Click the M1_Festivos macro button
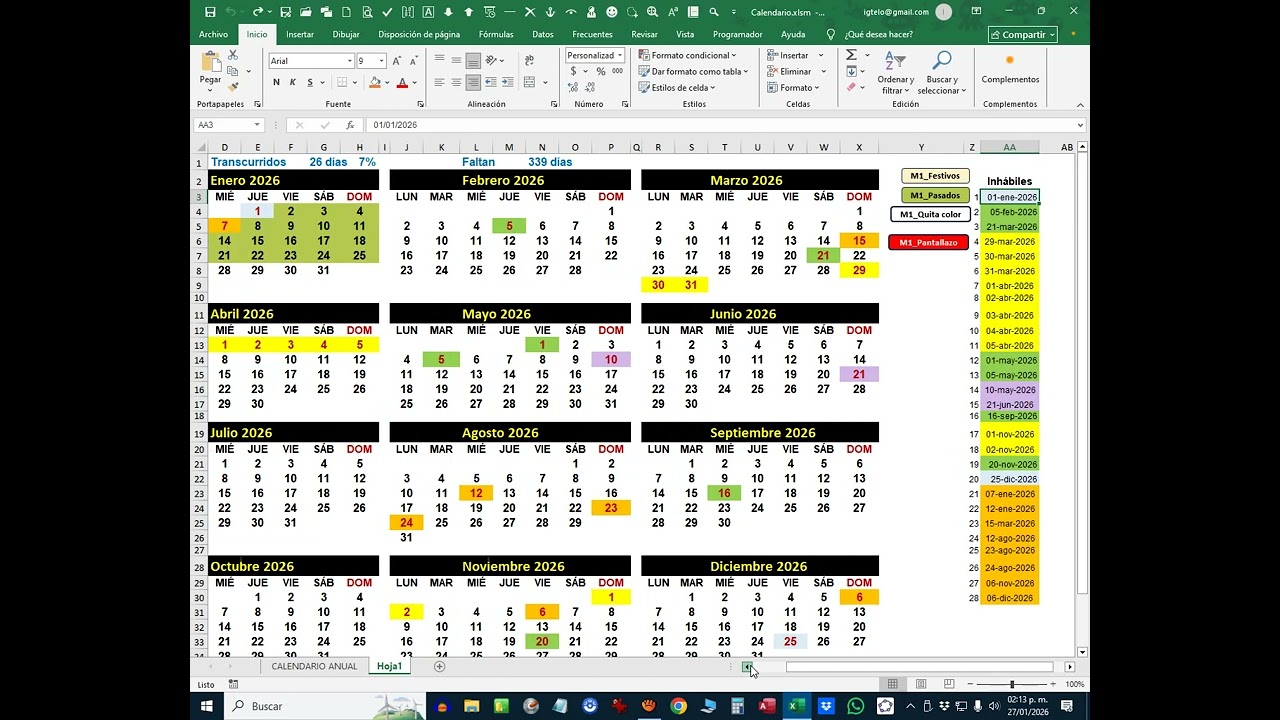The height and width of the screenshot is (720, 1280). click(936, 176)
